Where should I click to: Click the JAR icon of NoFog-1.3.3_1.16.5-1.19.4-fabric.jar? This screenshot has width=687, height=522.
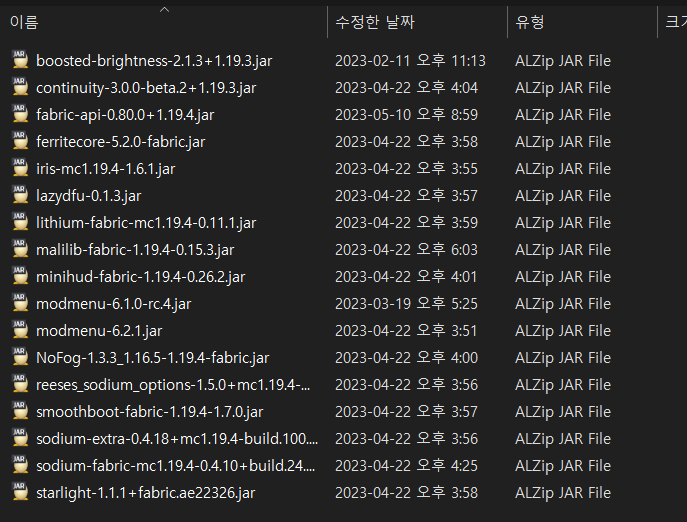pos(20,357)
